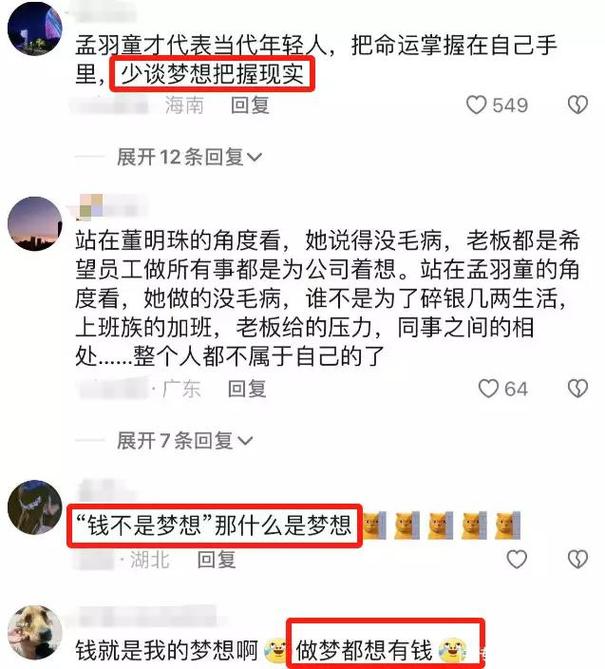Open the blurred username above the 广东 comment
The height and width of the screenshot is (669, 605).
coord(112,206)
